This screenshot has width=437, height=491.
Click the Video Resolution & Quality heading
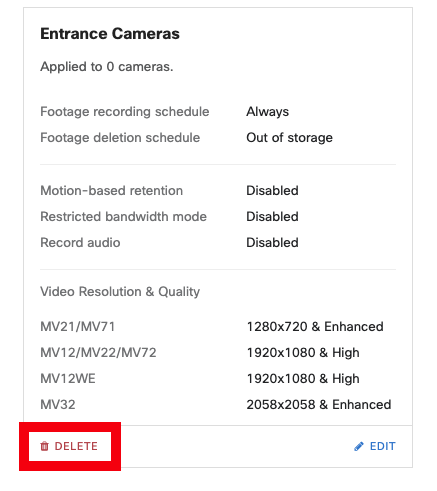coord(120,292)
